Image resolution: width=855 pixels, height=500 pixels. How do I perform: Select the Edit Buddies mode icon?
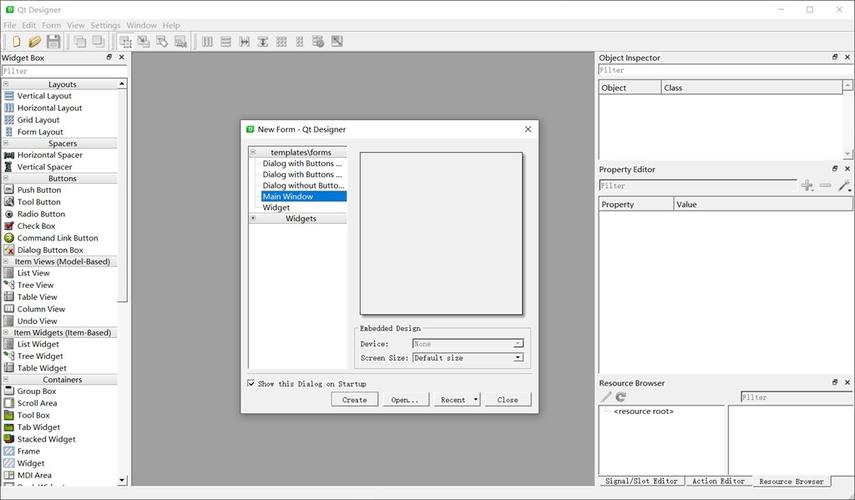point(162,41)
